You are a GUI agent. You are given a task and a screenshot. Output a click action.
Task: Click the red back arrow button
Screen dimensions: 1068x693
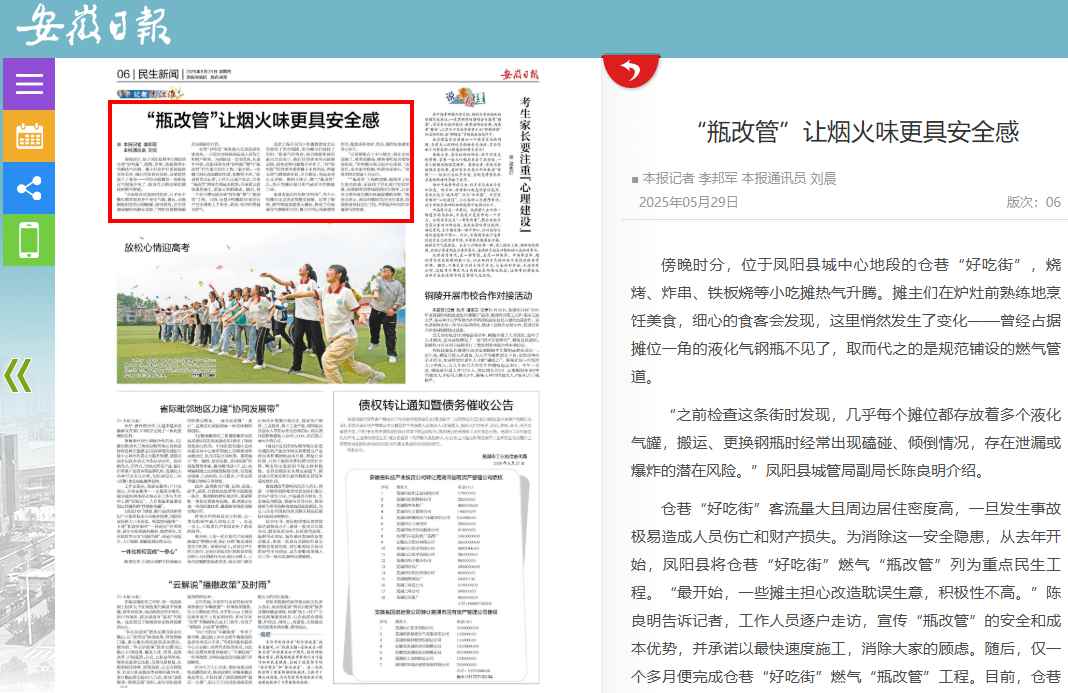(x=631, y=70)
